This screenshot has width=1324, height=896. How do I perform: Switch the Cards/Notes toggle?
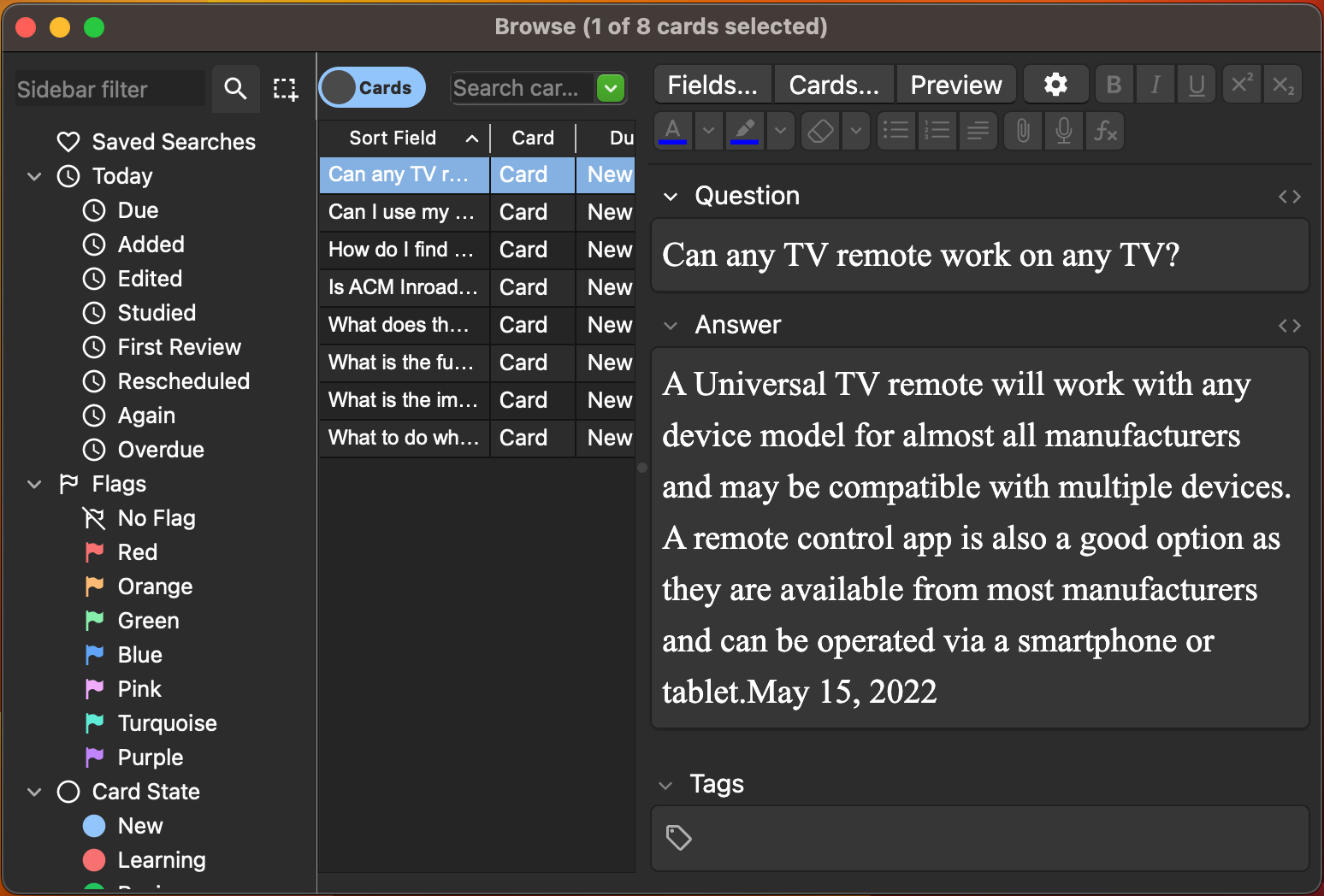pos(371,87)
